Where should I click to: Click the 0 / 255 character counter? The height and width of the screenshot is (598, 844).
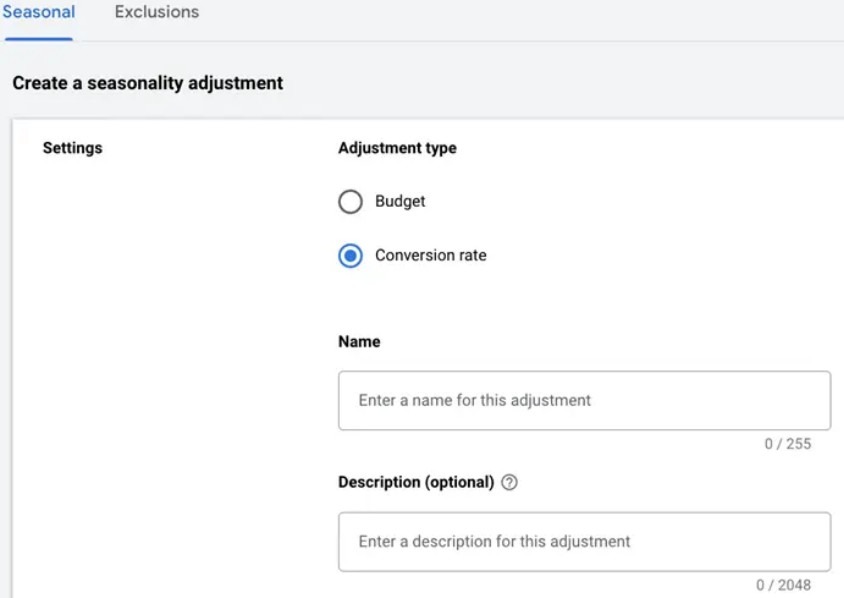787,444
